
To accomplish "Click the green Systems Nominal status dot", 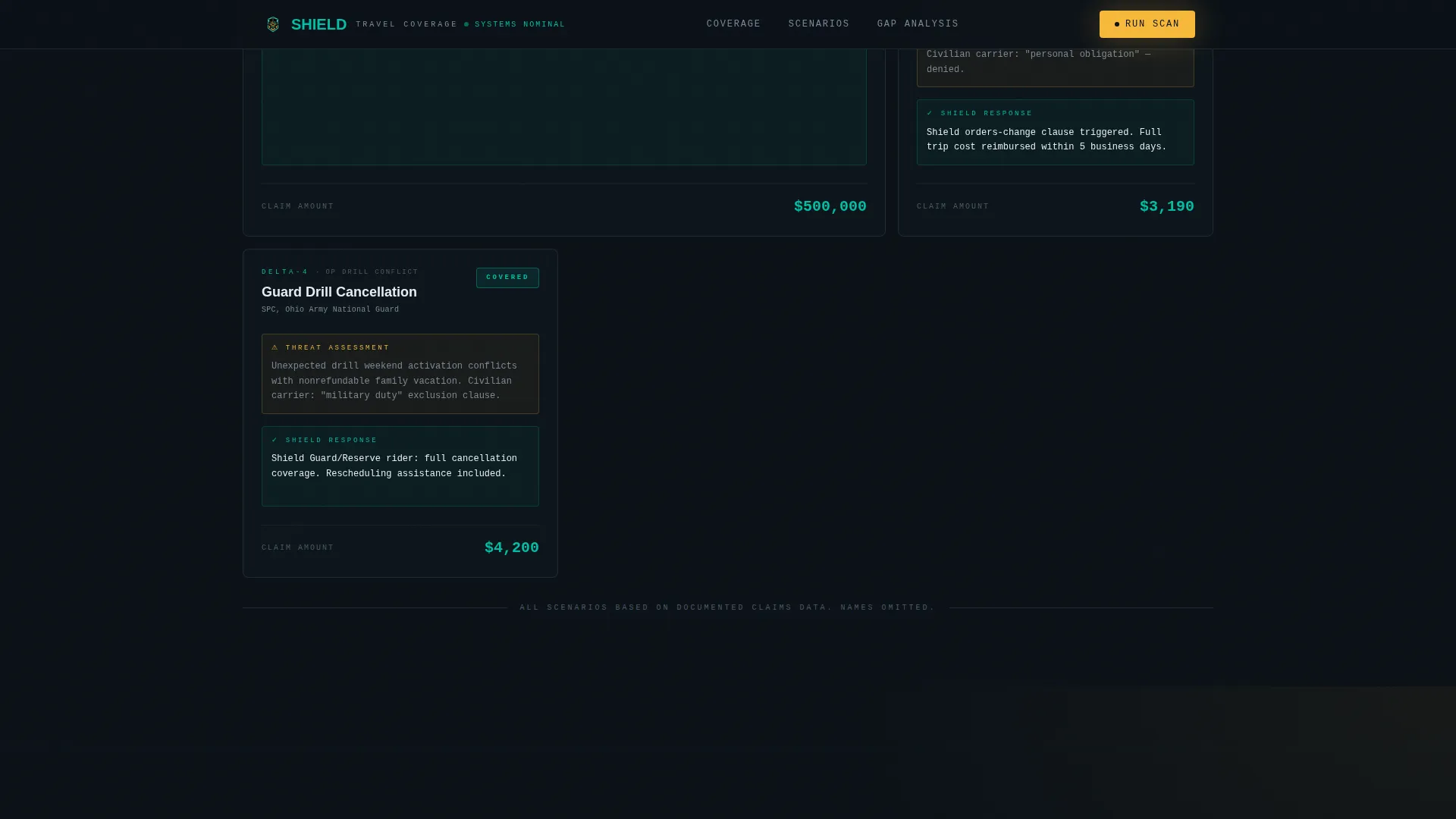I will pyautogui.click(x=466, y=24).
